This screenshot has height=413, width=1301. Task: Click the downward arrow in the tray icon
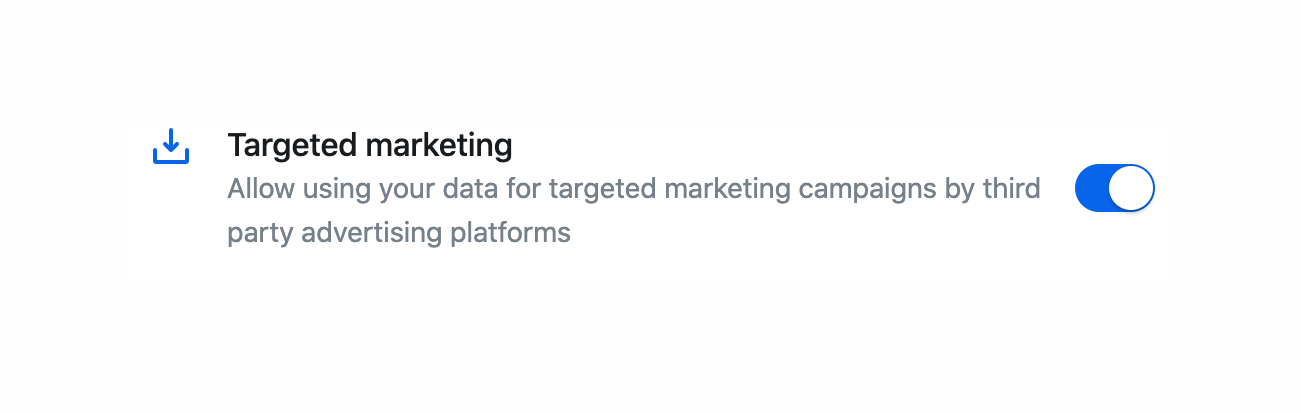171,140
